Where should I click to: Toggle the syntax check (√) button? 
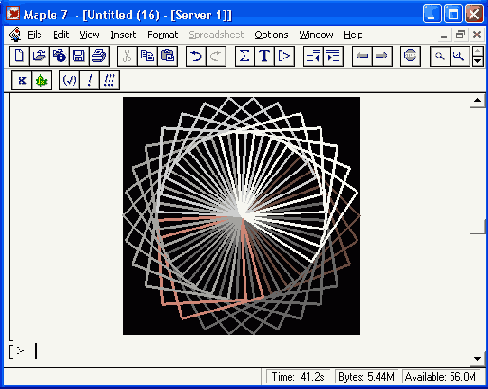coord(69,80)
